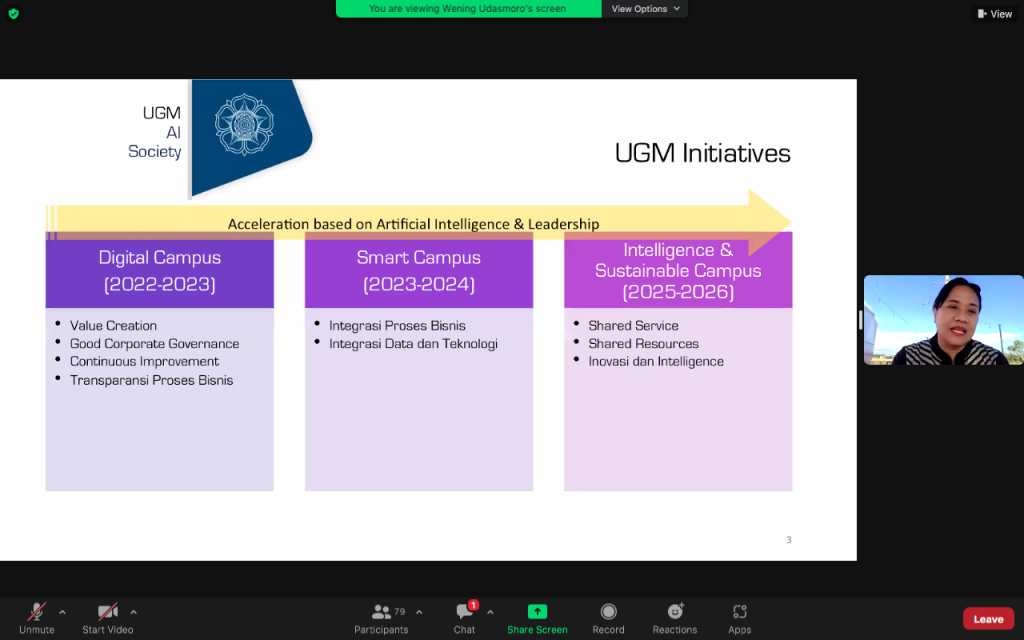
Task: Click the 'You are viewing Wening Udasmoro's screen' banner
Action: click(468, 8)
